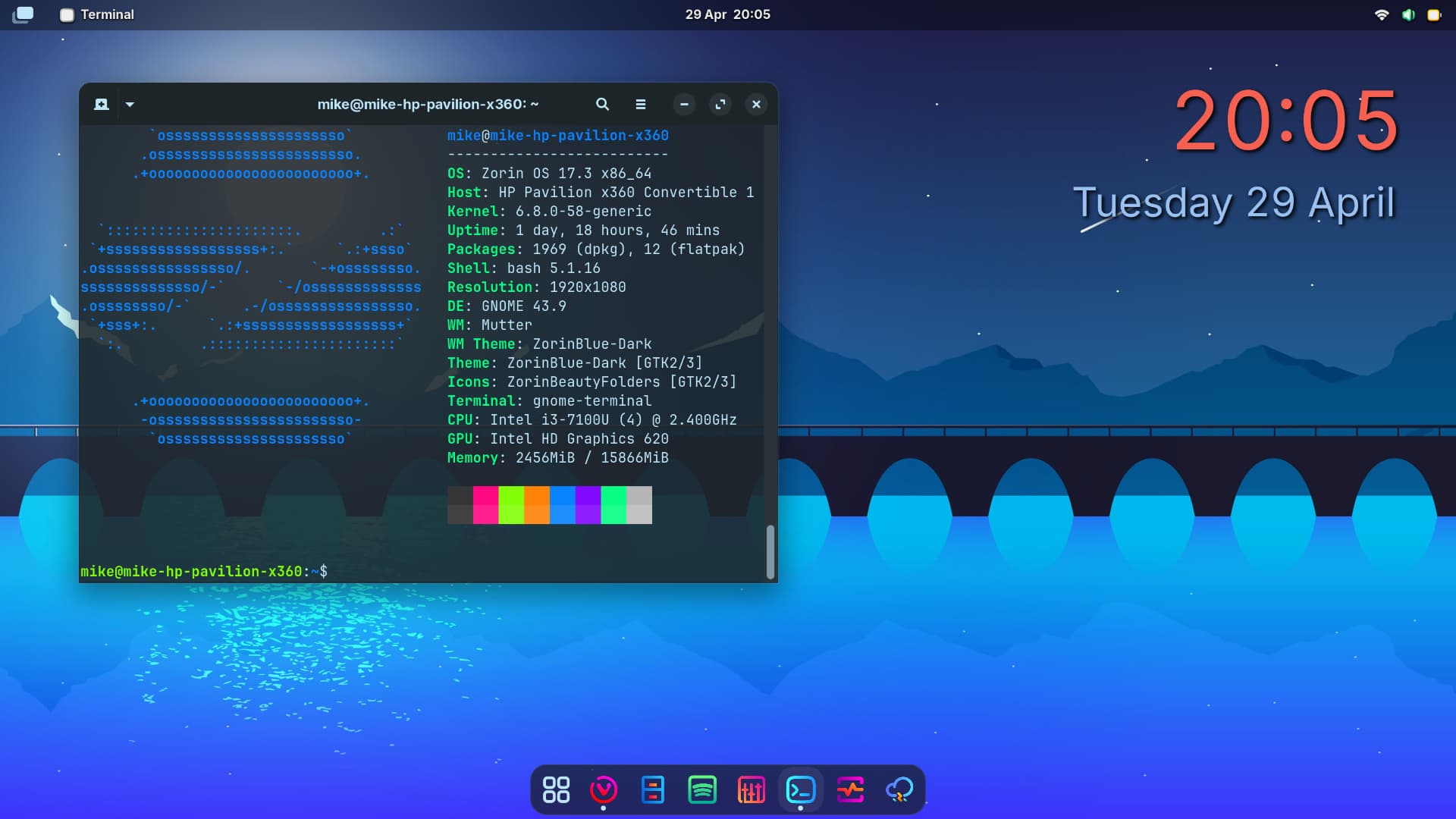
Task: Minimize the terminal window
Action: tap(684, 105)
